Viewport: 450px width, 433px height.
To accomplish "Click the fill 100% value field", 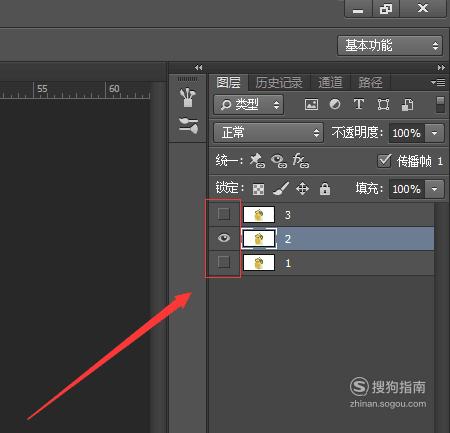I will pos(407,189).
